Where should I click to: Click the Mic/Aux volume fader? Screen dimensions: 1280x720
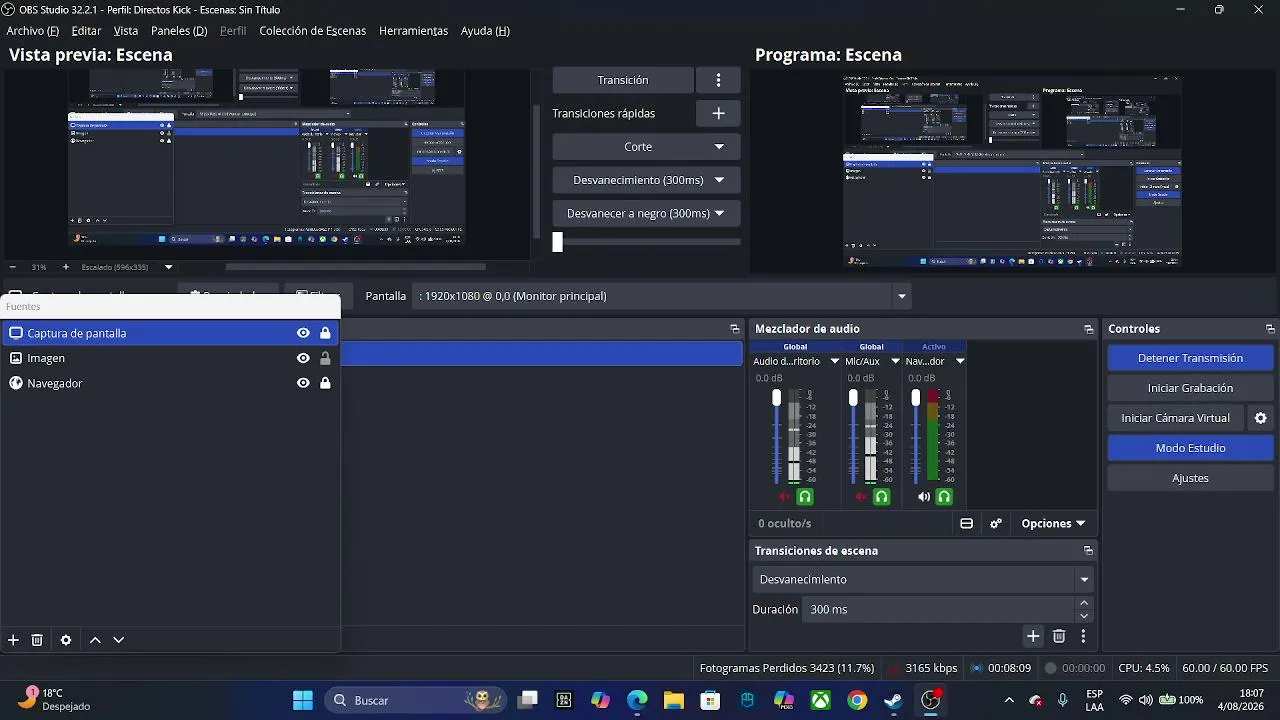click(x=853, y=398)
